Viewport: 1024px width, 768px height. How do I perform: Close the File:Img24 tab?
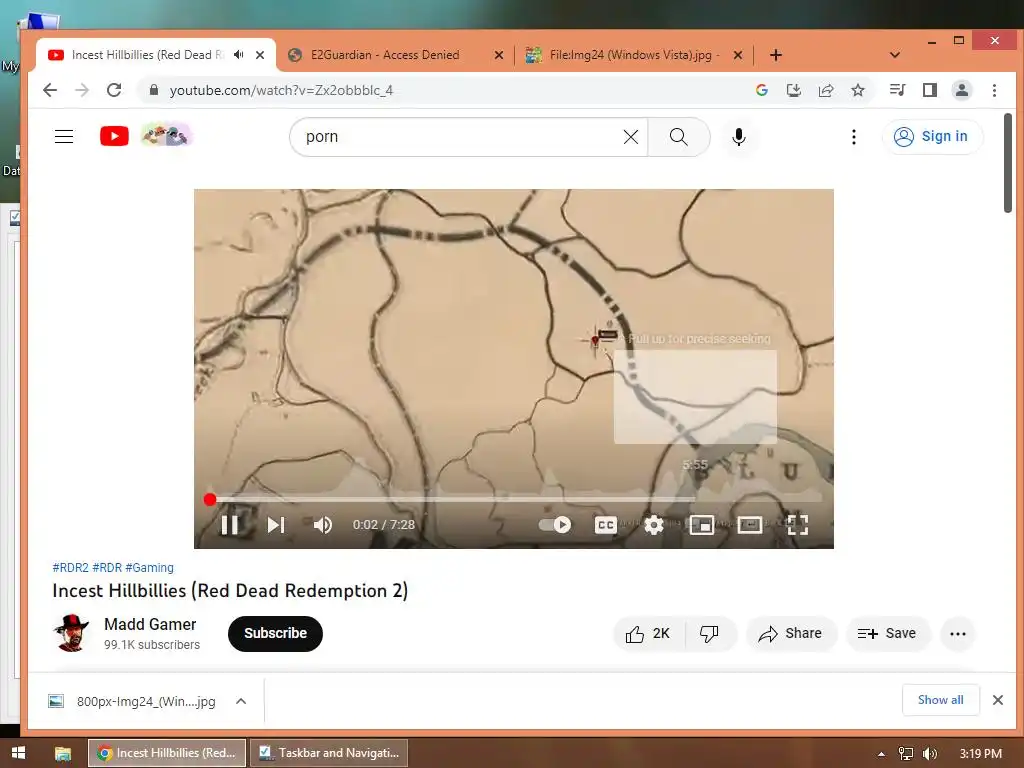coord(738,55)
